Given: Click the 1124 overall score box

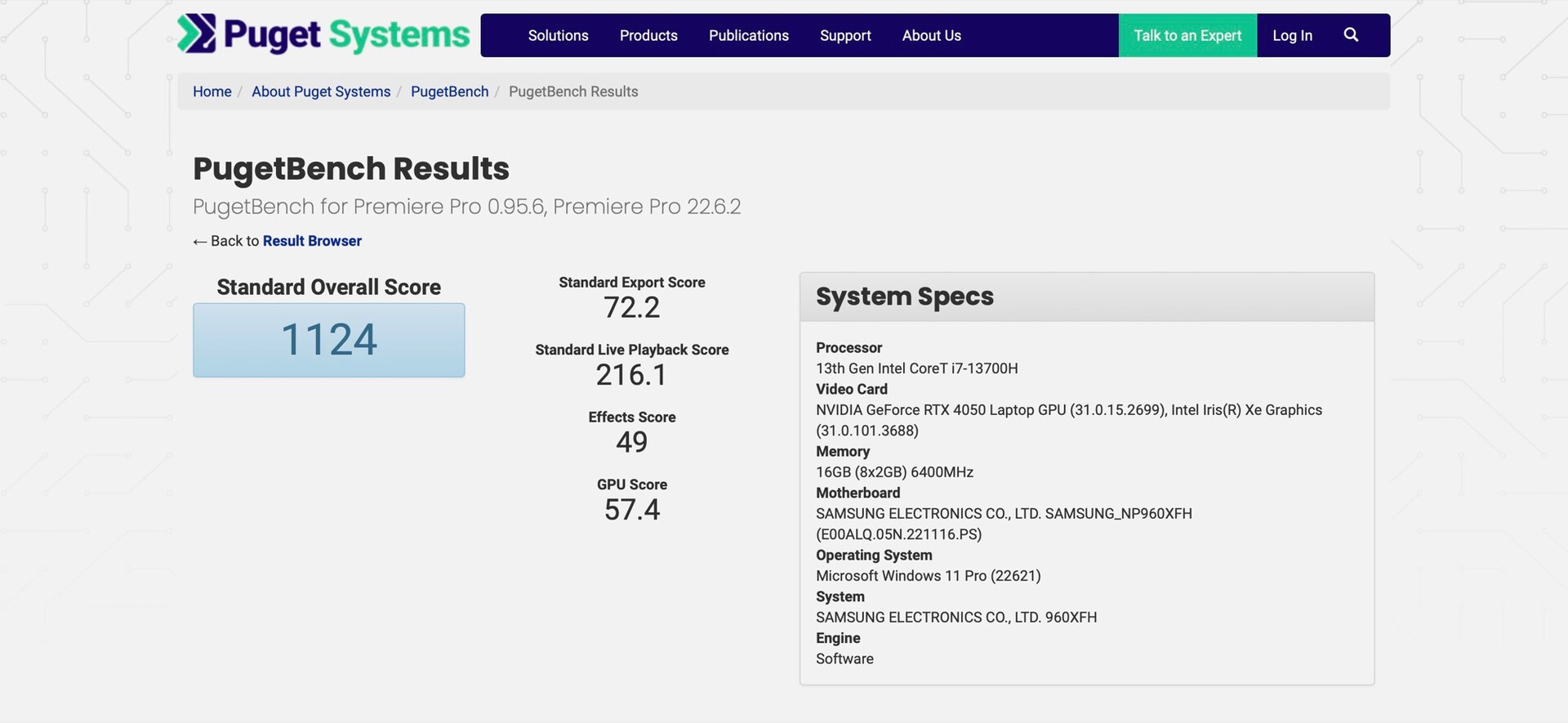Looking at the screenshot, I should pos(329,340).
